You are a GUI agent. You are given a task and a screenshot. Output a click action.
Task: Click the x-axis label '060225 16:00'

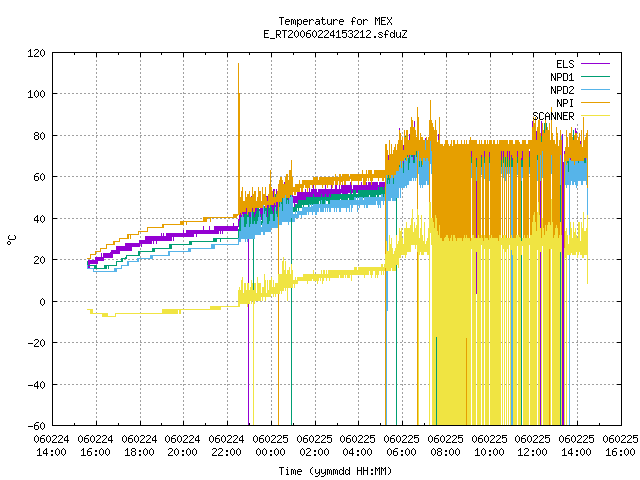[x=621, y=446]
